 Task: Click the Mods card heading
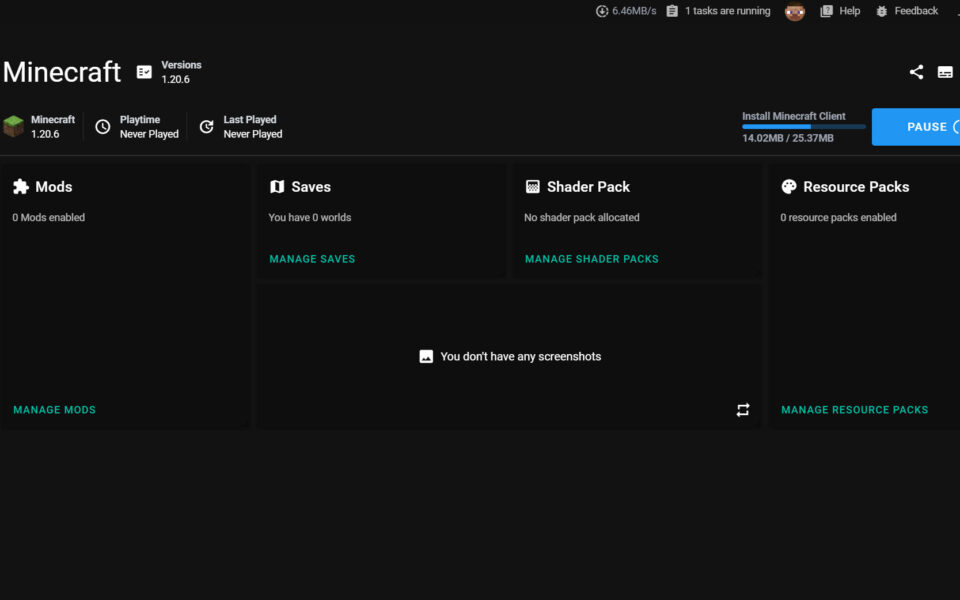coord(54,187)
